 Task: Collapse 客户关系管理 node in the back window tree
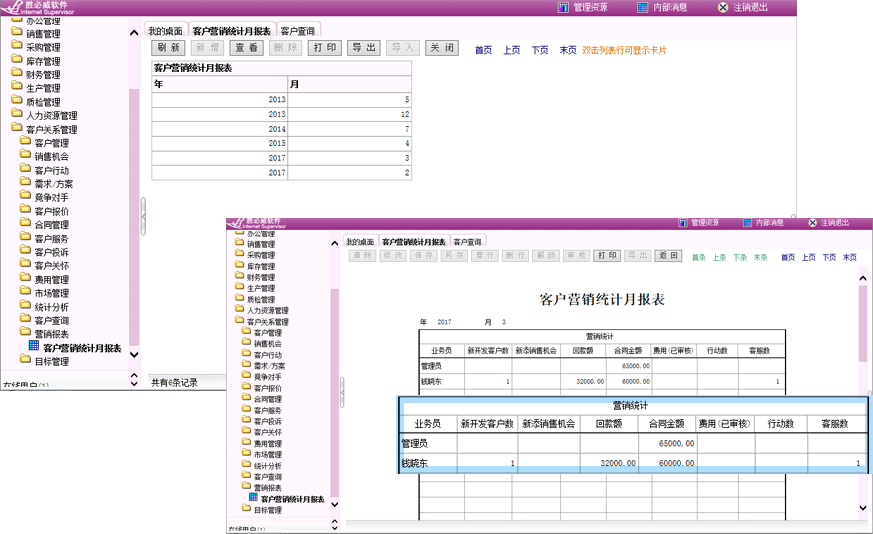[x=17, y=128]
